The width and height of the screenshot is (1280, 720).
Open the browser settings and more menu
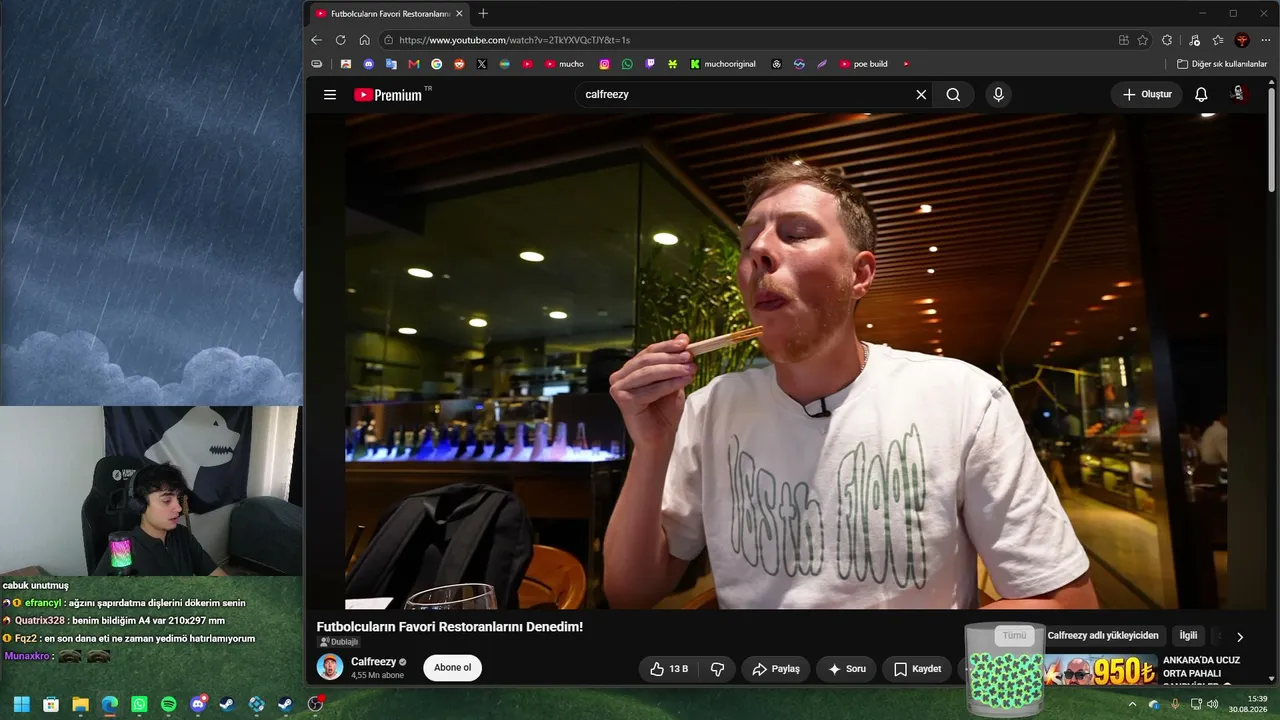(x=1266, y=40)
